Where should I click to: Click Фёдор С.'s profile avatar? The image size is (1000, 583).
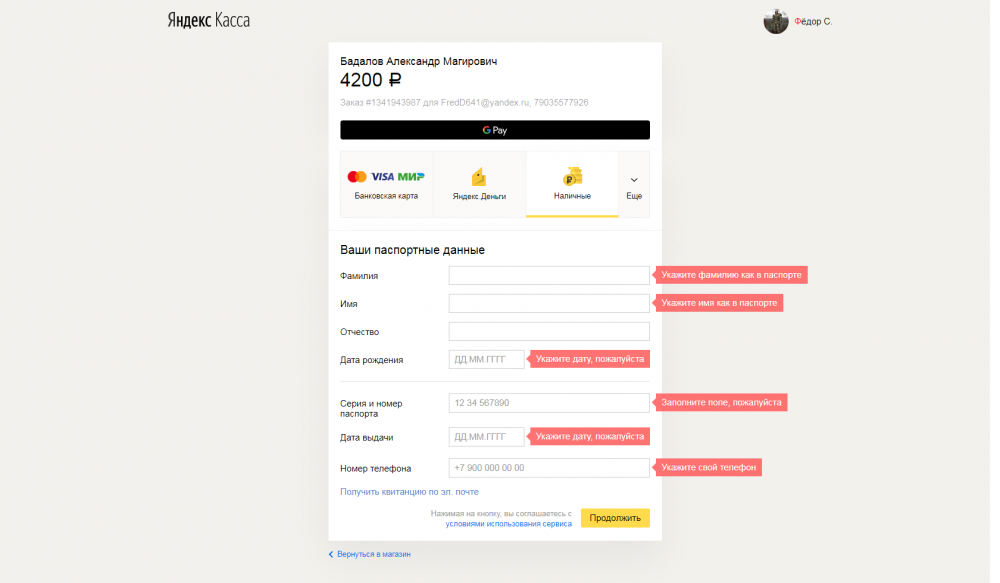tap(776, 20)
